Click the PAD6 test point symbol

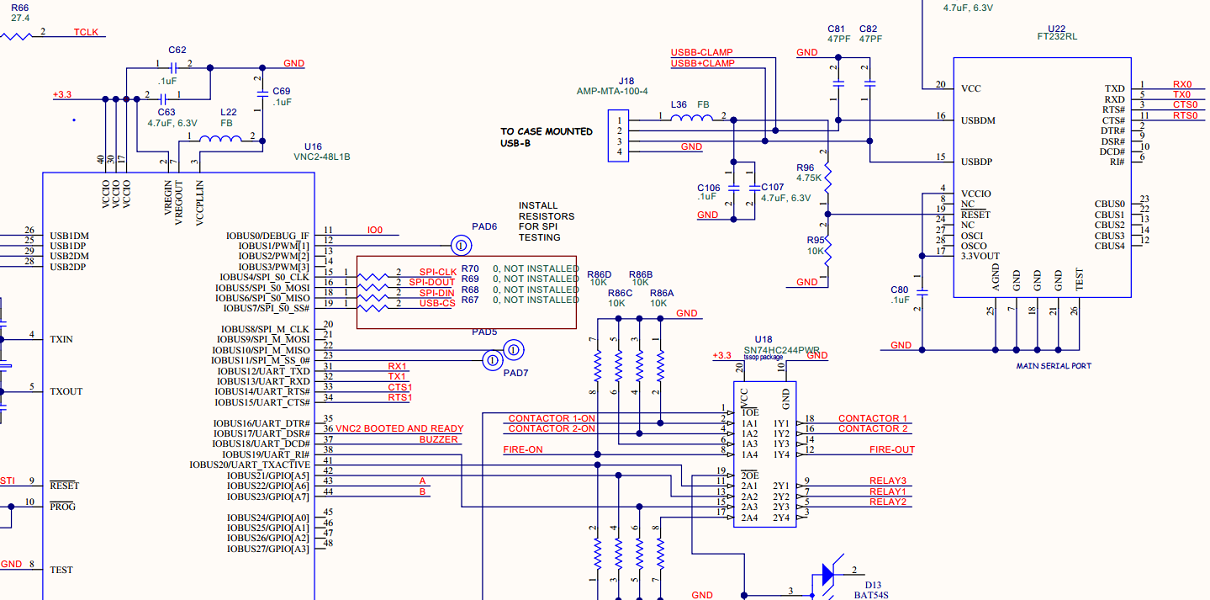point(461,244)
